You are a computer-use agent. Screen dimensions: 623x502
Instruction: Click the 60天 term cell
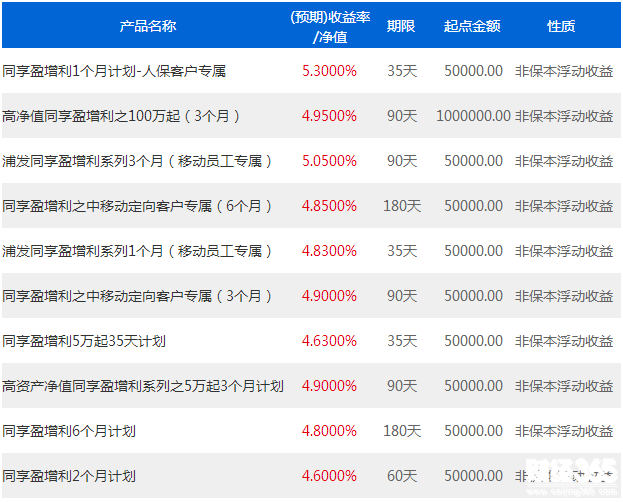[x=402, y=476]
